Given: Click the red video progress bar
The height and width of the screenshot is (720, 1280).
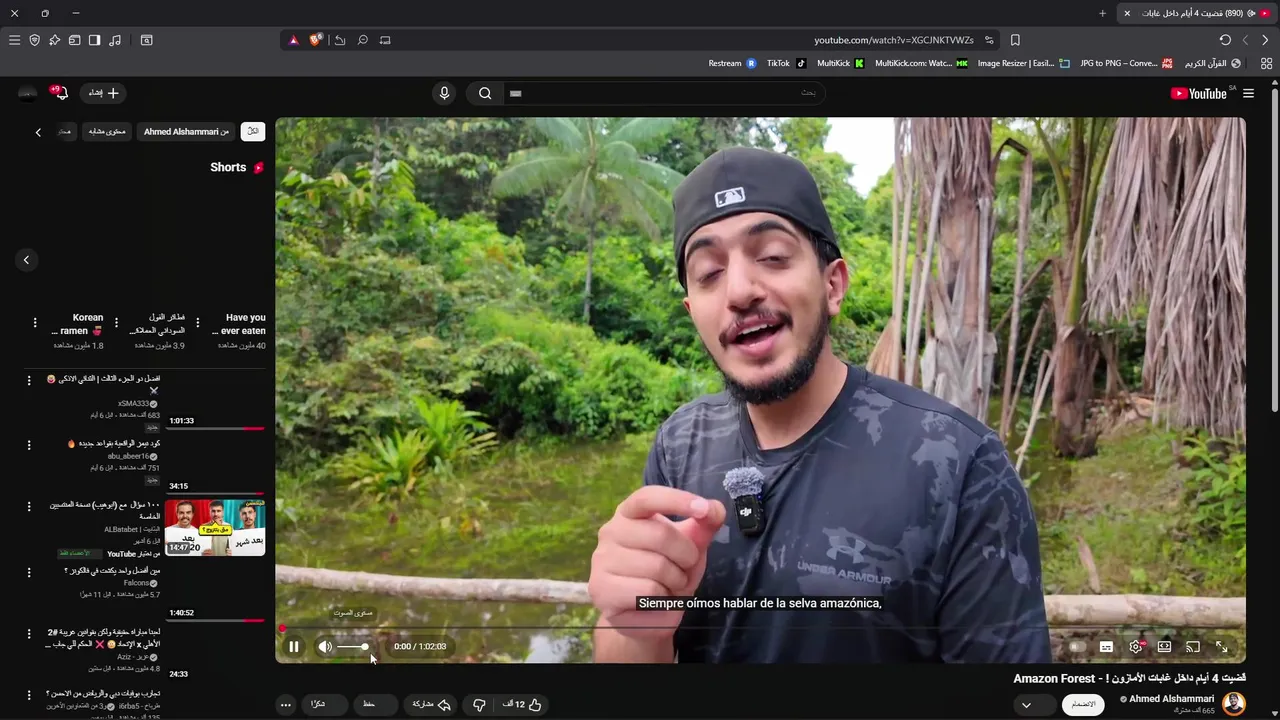Looking at the screenshot, I should pyautogui.click(x=760, y=628).
